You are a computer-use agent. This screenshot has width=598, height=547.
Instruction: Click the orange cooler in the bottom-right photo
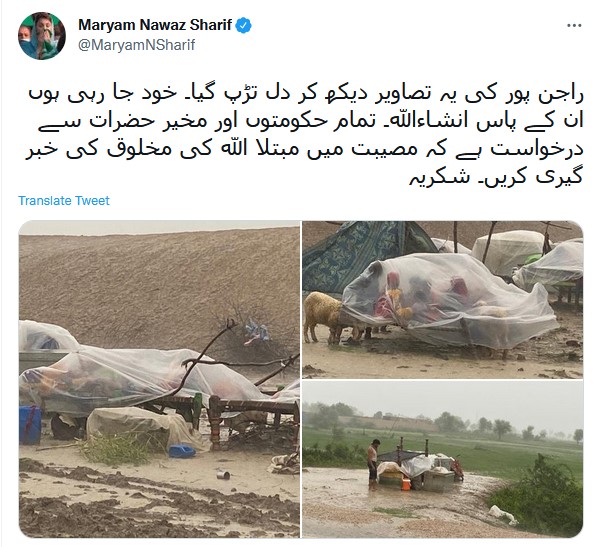[x=406, y=483]
